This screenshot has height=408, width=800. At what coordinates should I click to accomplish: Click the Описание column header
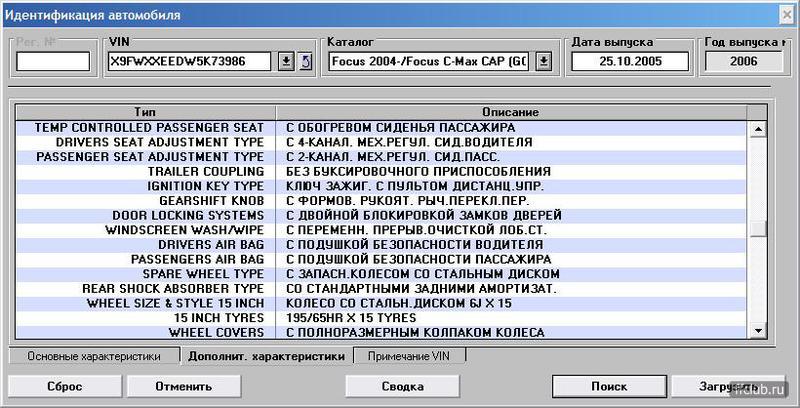tap(511, 112)
